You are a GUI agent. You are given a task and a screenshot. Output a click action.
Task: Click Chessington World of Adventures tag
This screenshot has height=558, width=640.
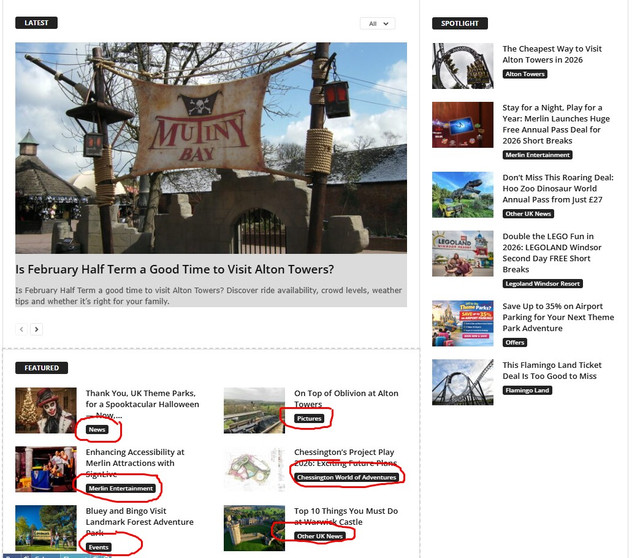tap(347, 477)
